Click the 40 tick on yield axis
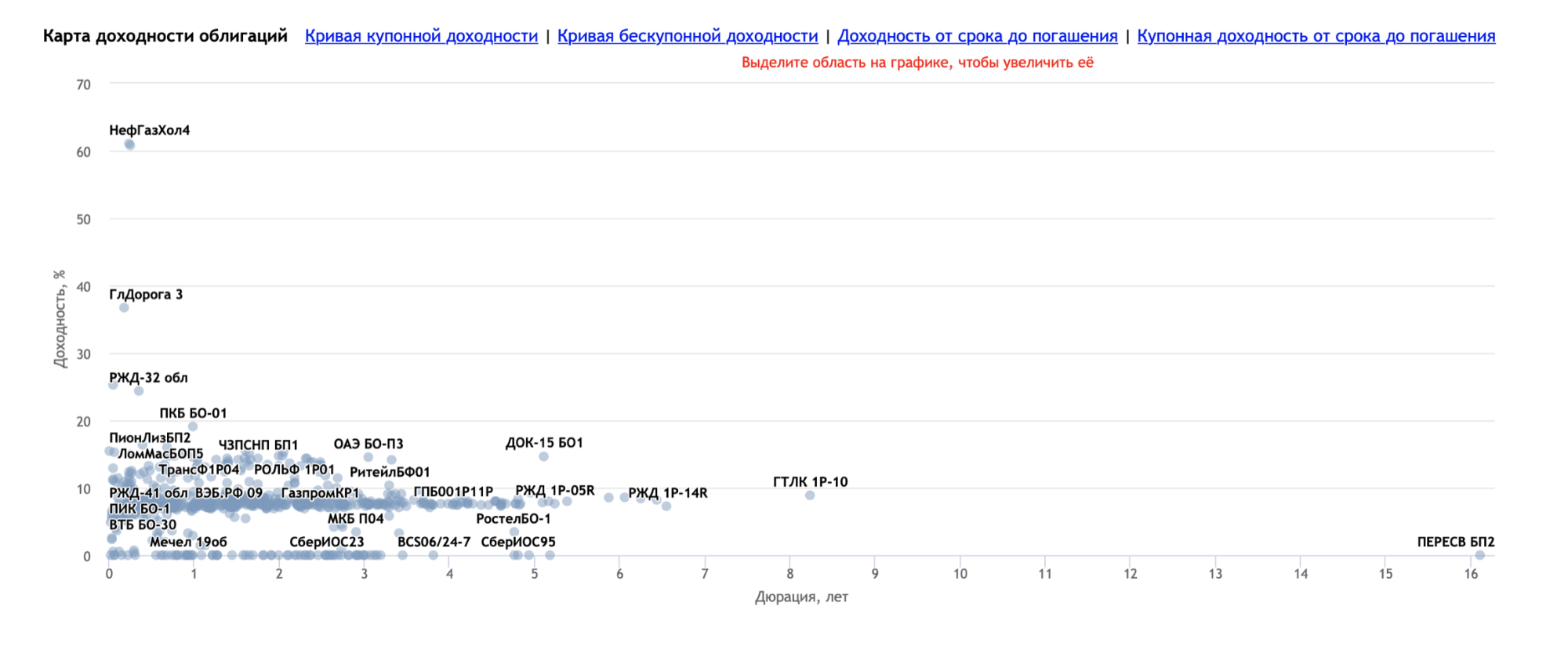The height and width of the screenshot is (646, 1568). tap(83, 287)
